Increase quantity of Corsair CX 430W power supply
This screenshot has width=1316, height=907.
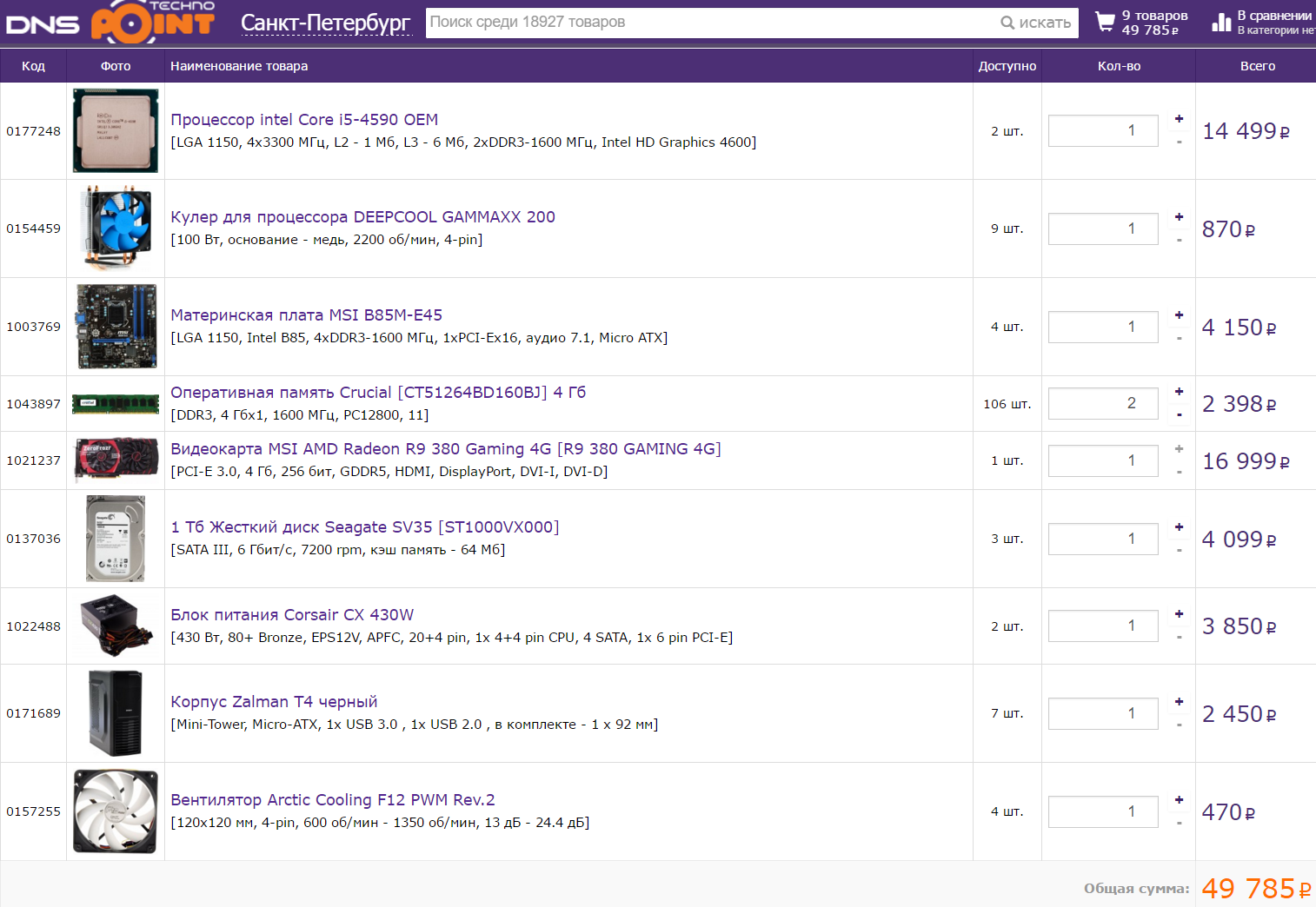(x=1179, y=614)
